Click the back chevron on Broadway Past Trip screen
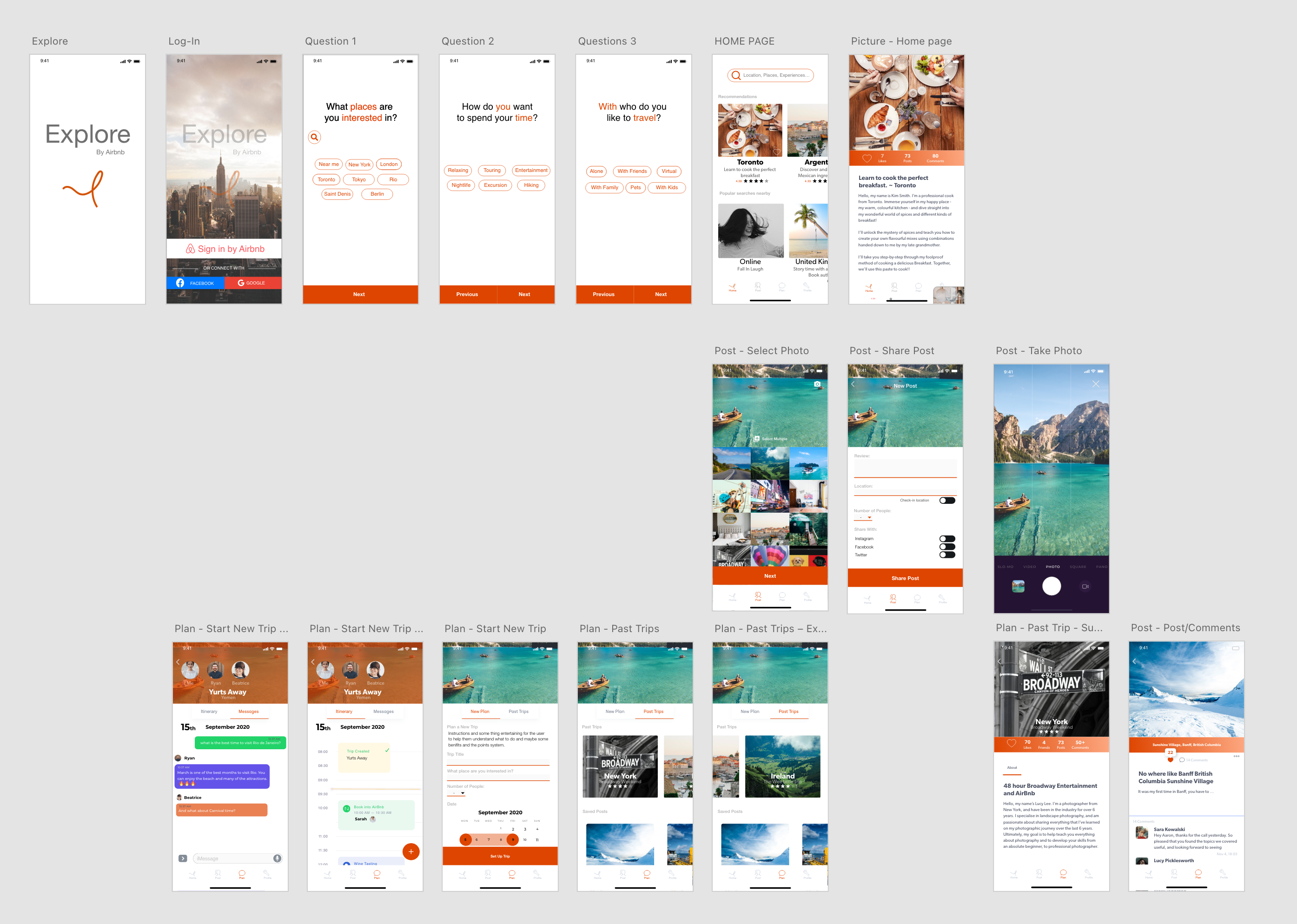Image resolution: width=1297 pixels, height=924 pixels. click(999, 662)
